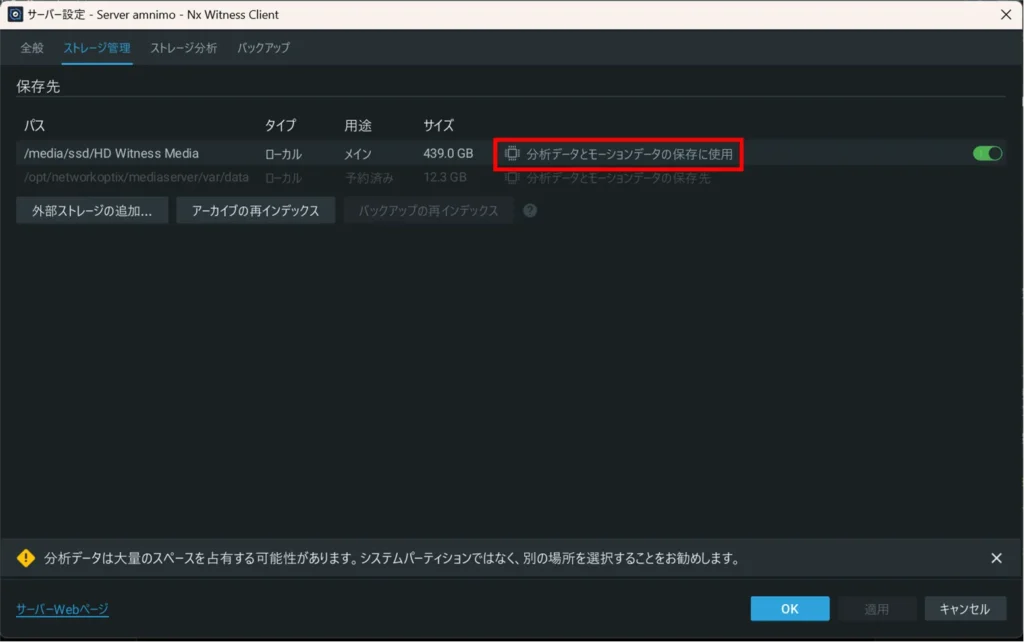
Task: Click the サイズ column header
Action: tap(438, 126)
